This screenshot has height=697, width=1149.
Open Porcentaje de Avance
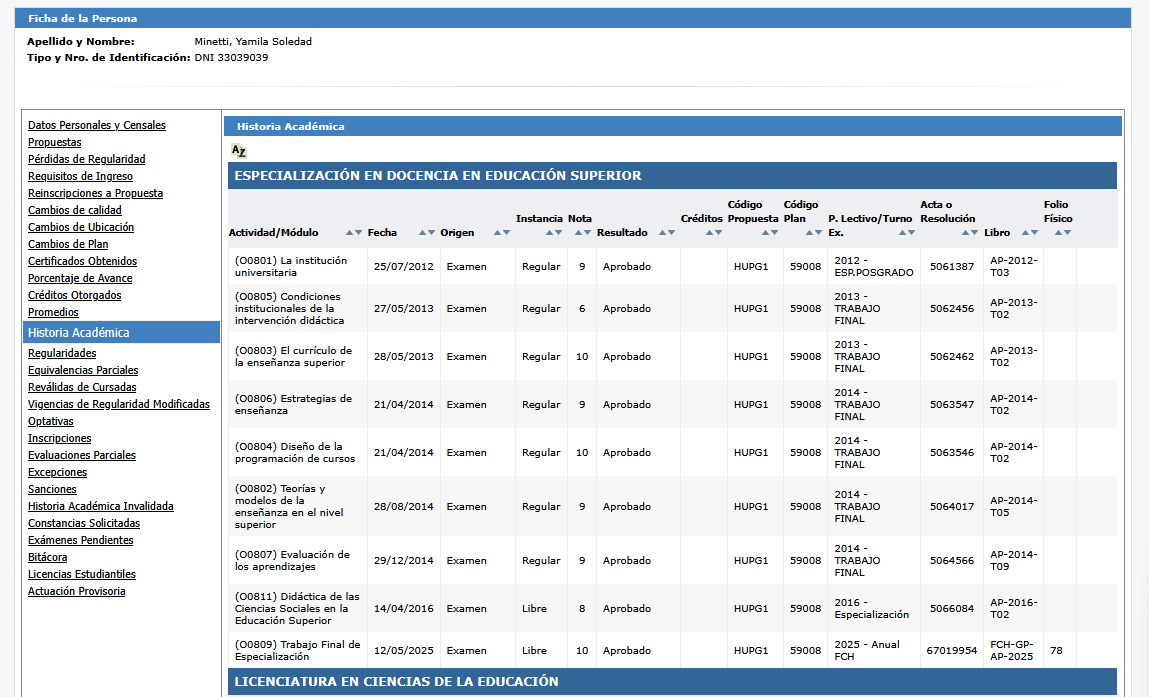pos(80,278)
